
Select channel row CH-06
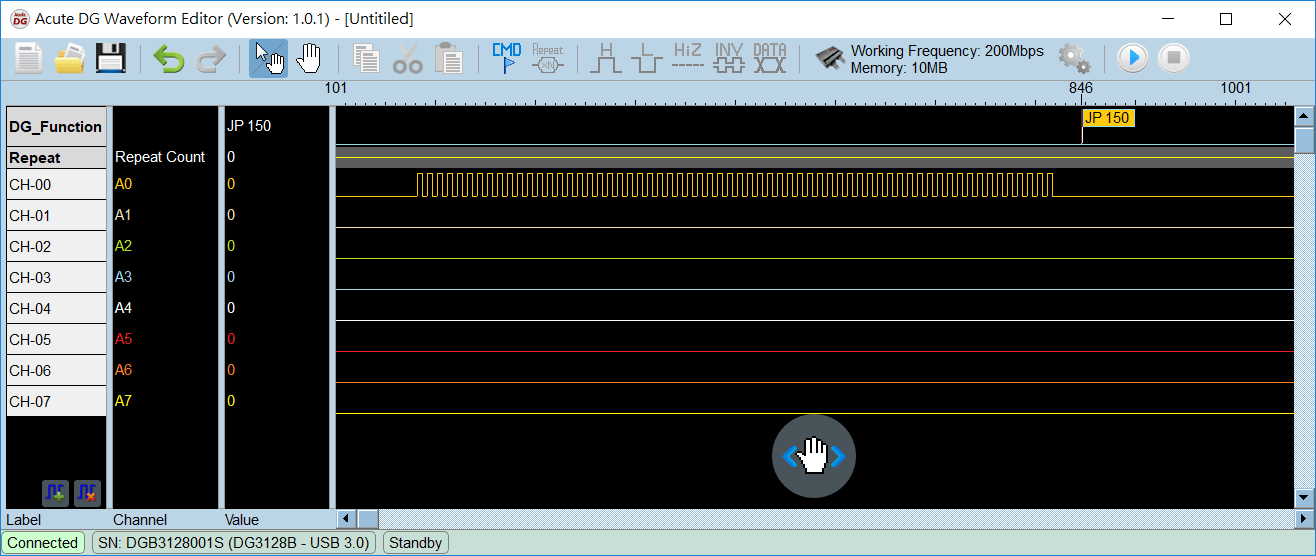[x=56, y=371]
